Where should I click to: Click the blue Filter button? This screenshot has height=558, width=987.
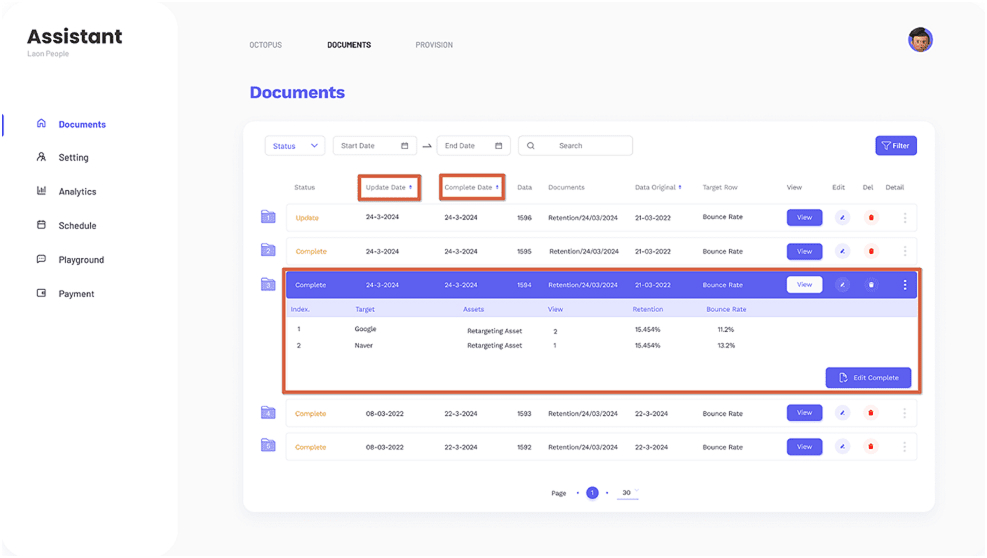point(896,145)
